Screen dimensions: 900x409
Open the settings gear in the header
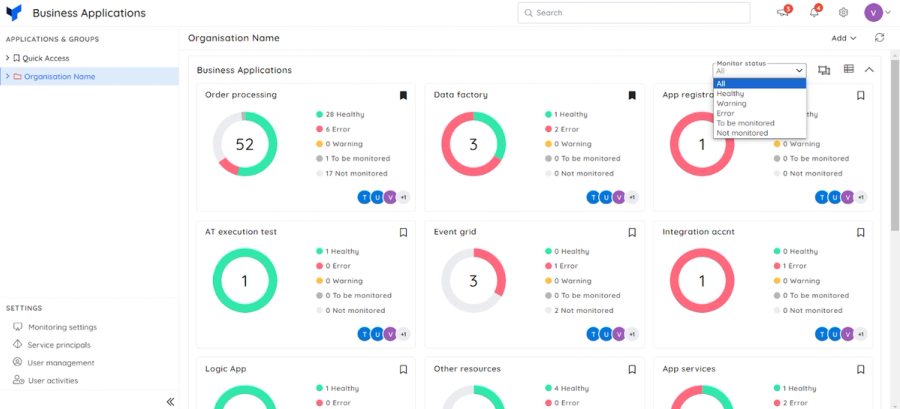pyautogui.click(x=843, y=13)
